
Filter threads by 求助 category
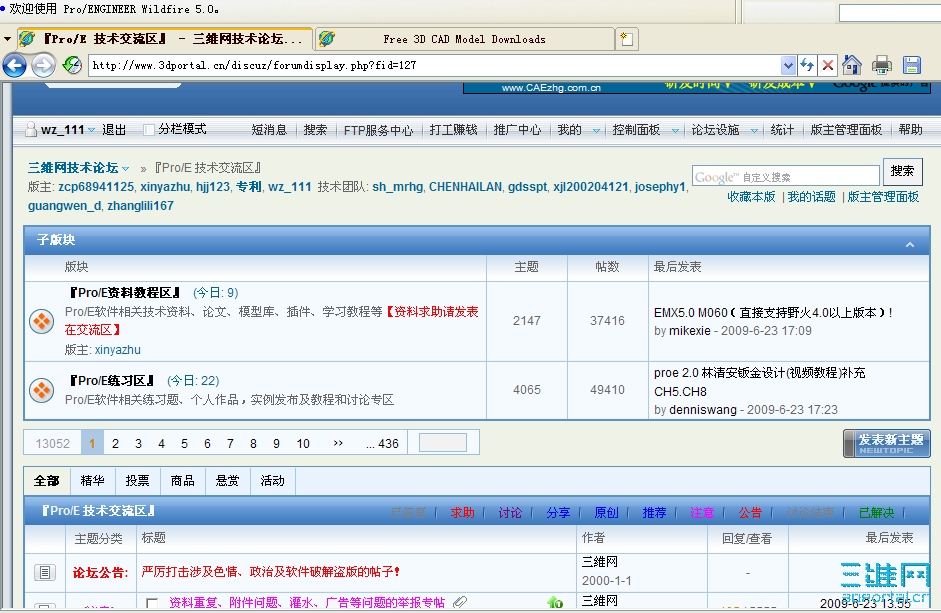point(463,512)
